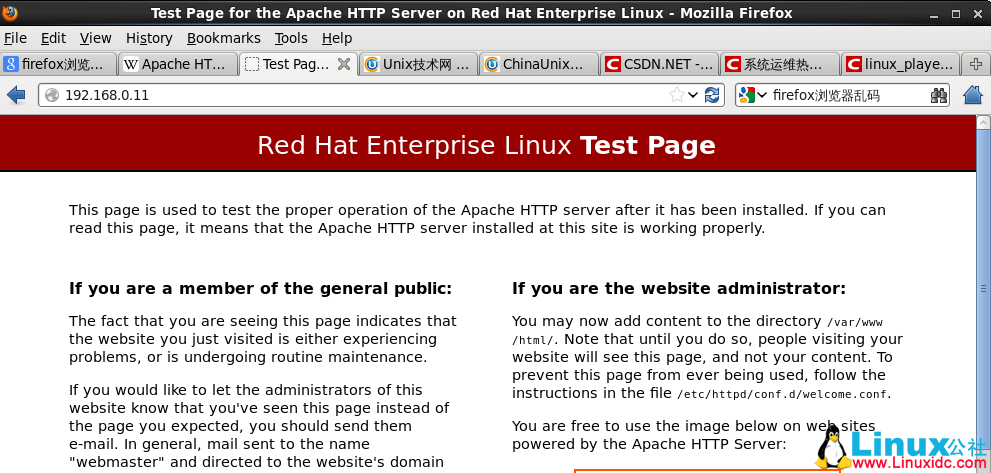This screenshot has width=991, height=473.
Task: Click the binoculars search icon
Action: point(939,95)
